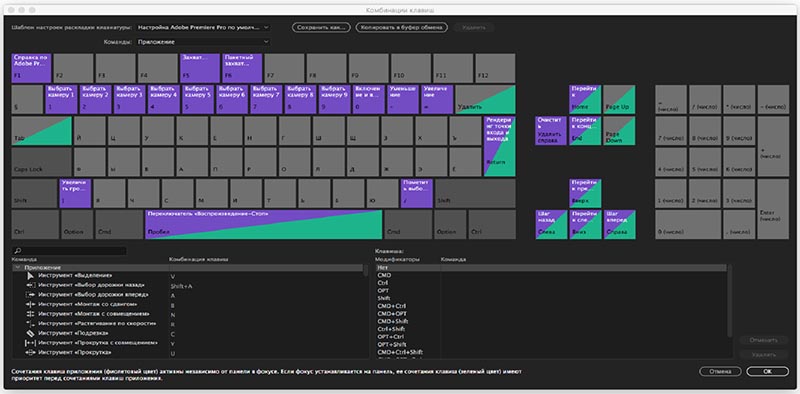The image size is (800, 394).
Task: Select the Нет modifier row
Action: point(551,267)
